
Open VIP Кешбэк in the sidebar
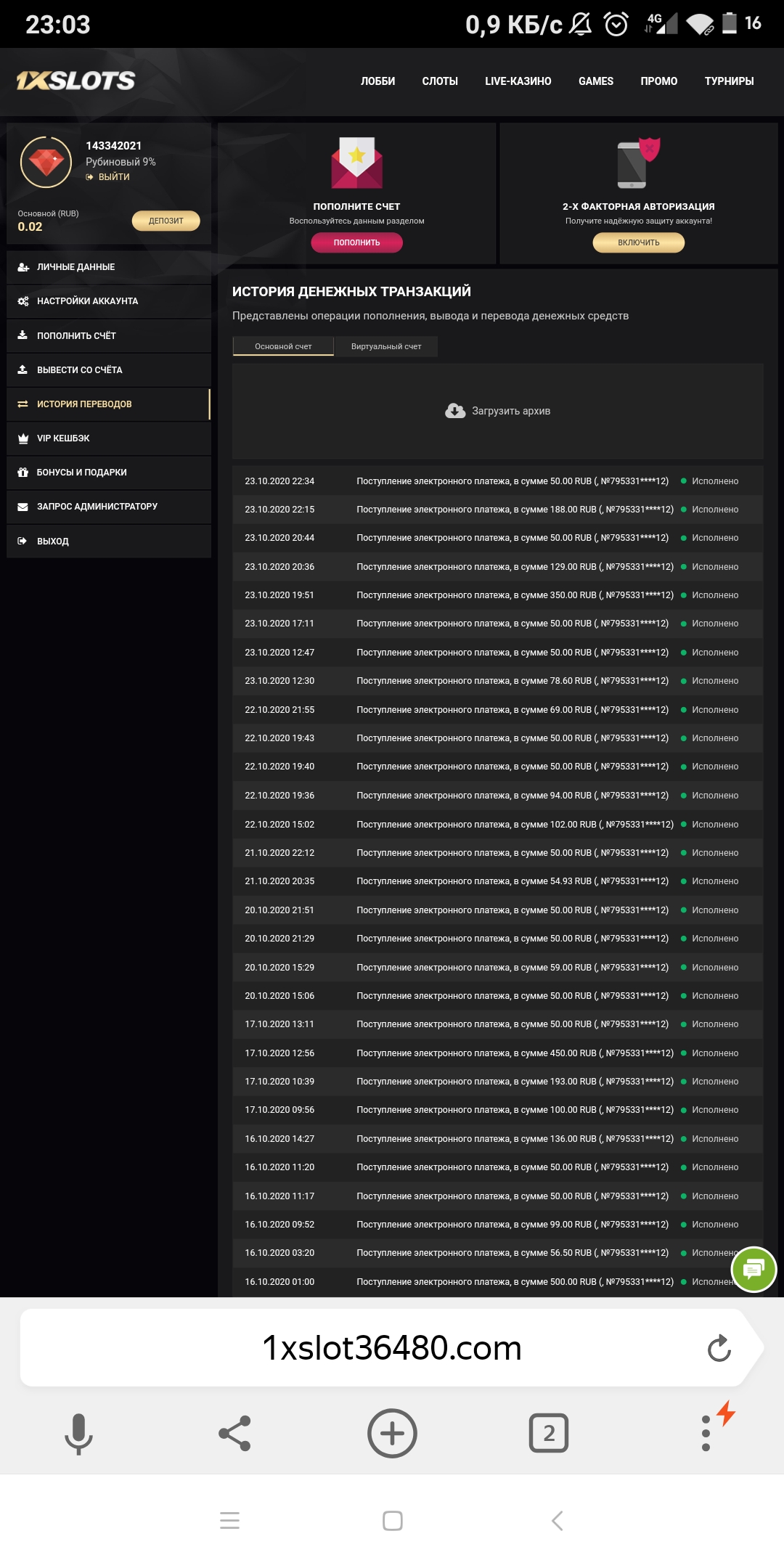click(x=109, y=438)
